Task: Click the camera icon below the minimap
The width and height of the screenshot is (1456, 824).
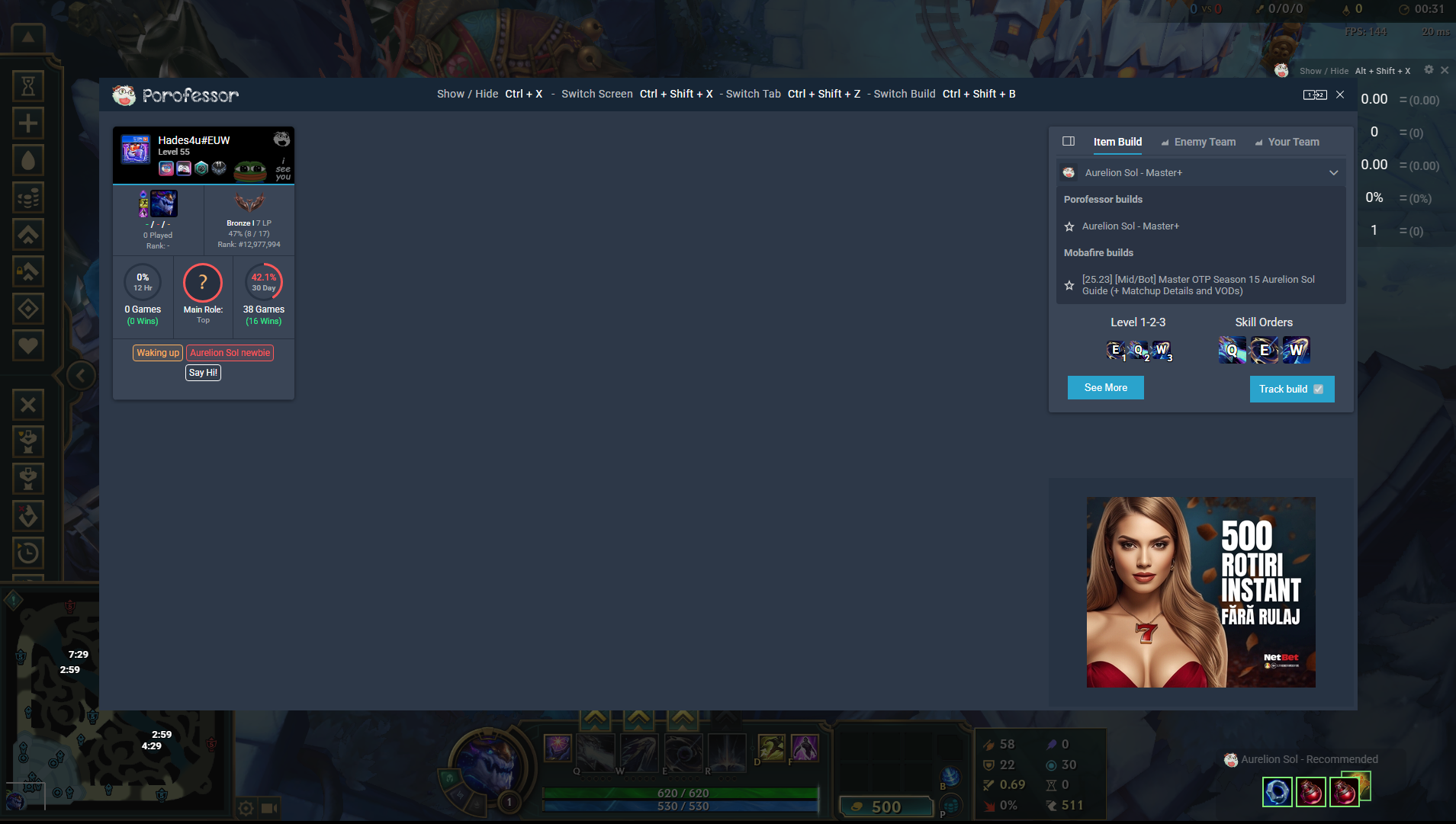Action: click(x=270, y=808)
